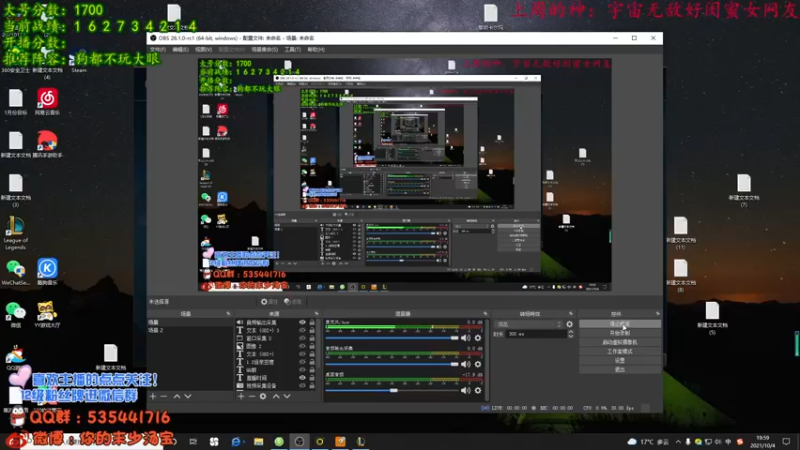Open source properties gear in Sources dock
Screen dimensions: 800x450
(x=263, y=396)
